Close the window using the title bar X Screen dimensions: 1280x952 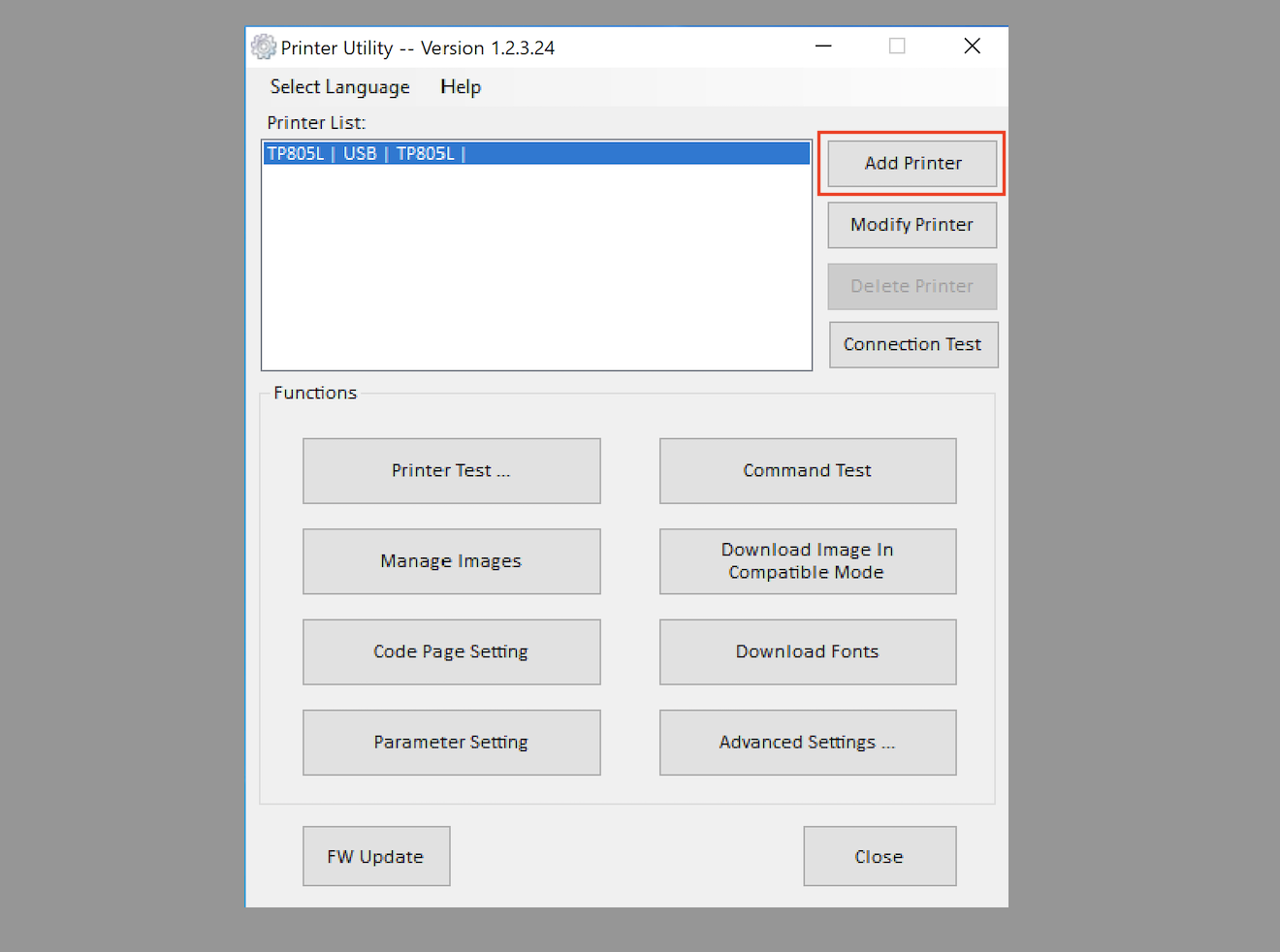coord(972,47)
